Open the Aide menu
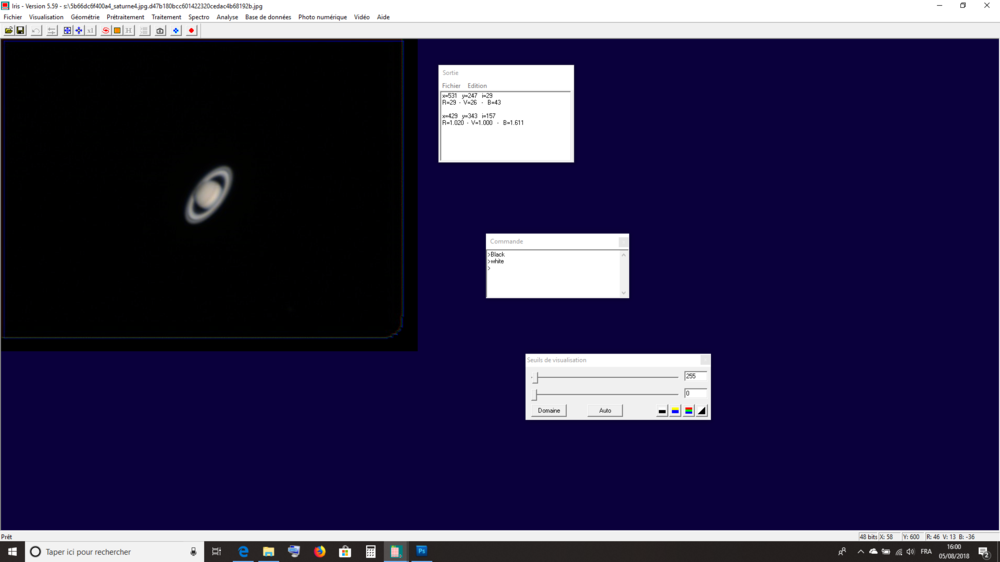 383,17
